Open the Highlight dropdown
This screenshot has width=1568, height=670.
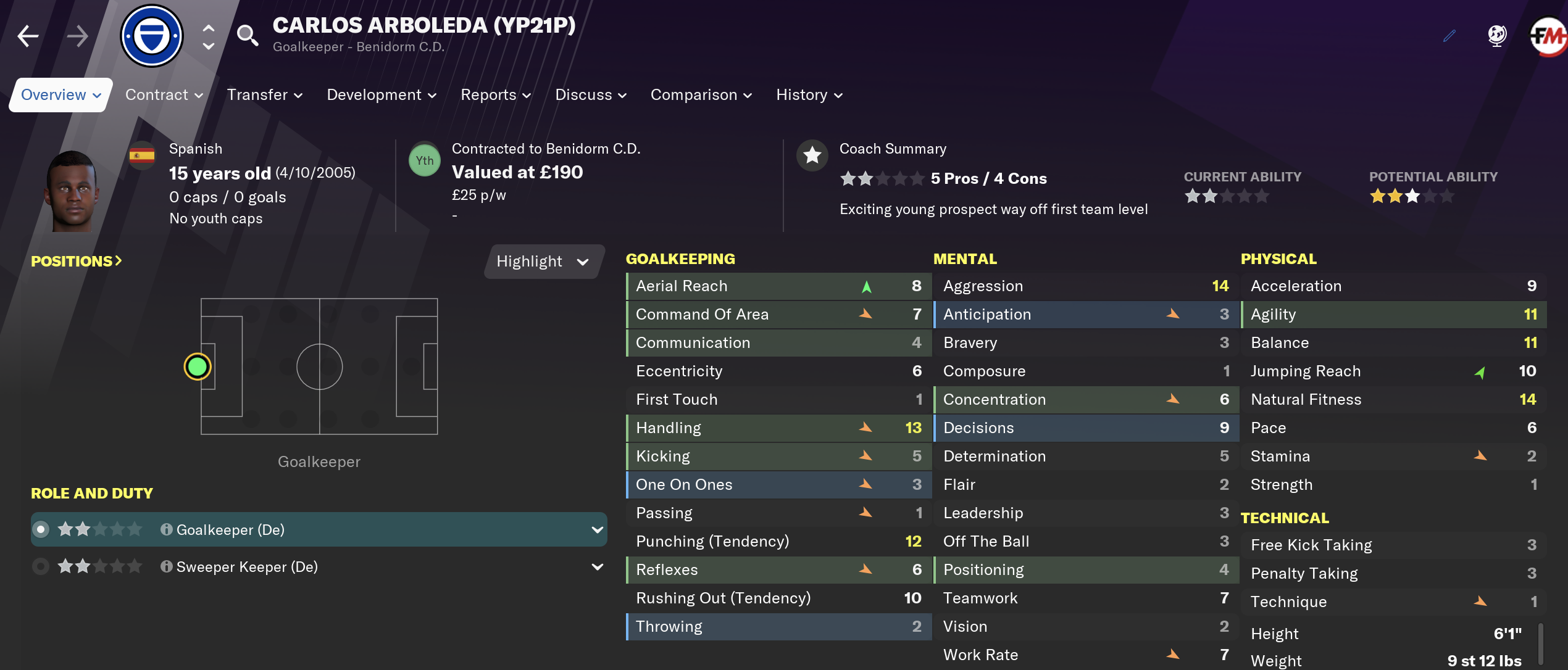coord(543,261)
